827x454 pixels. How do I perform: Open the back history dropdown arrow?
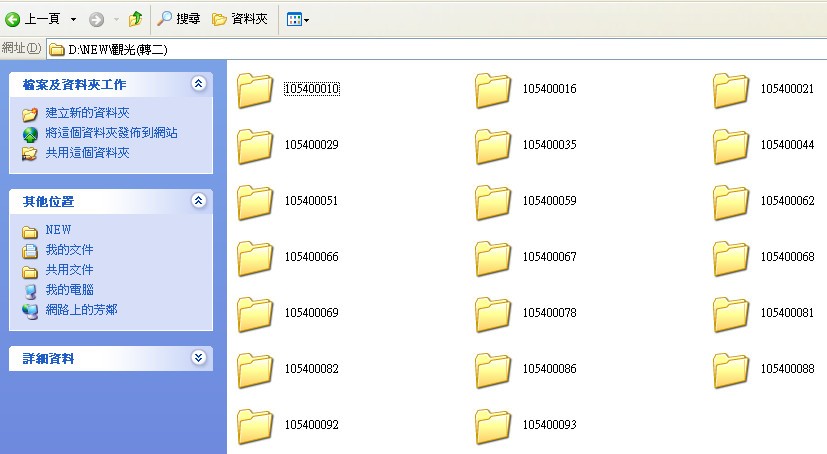click(x=73, y=20)
